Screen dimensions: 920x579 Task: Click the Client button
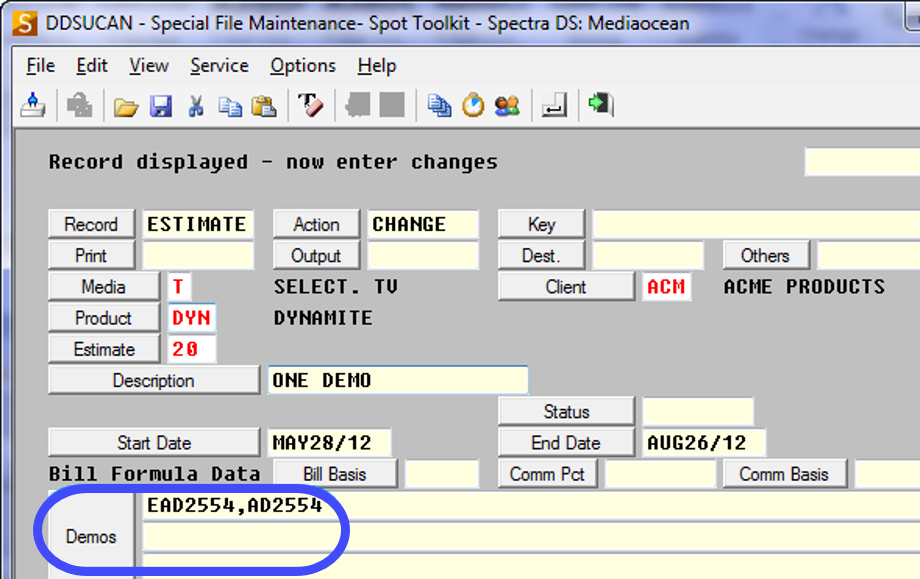566,286
